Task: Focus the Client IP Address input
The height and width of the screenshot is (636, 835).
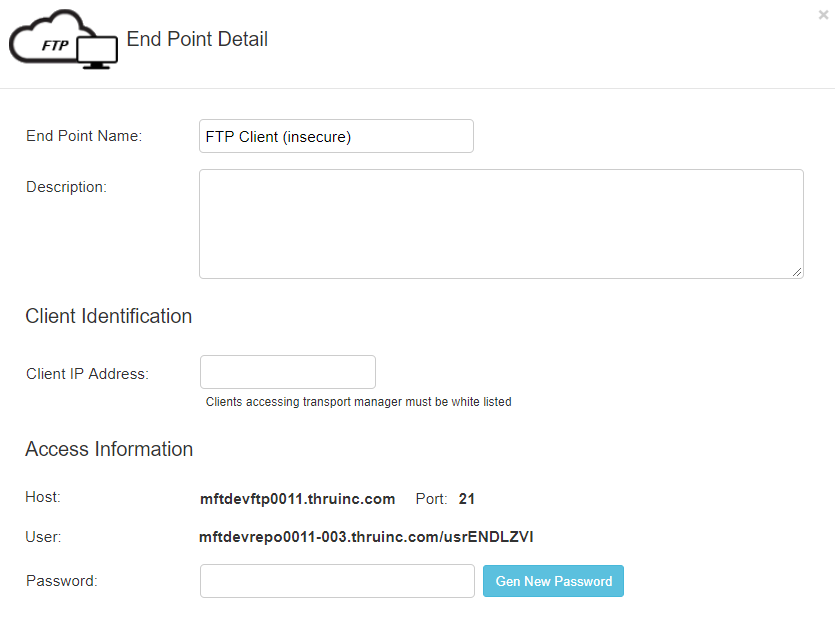Action: click(288, 372)
